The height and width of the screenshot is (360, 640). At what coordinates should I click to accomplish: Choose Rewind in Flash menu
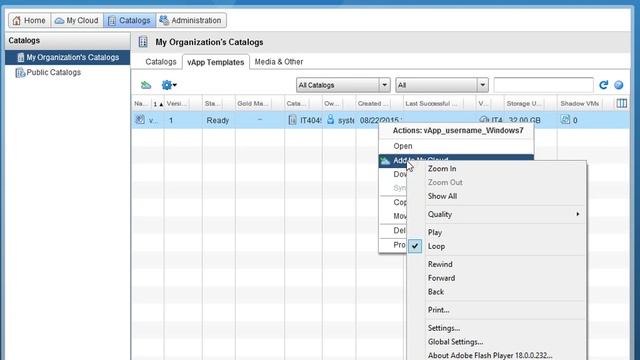[440, 264]
